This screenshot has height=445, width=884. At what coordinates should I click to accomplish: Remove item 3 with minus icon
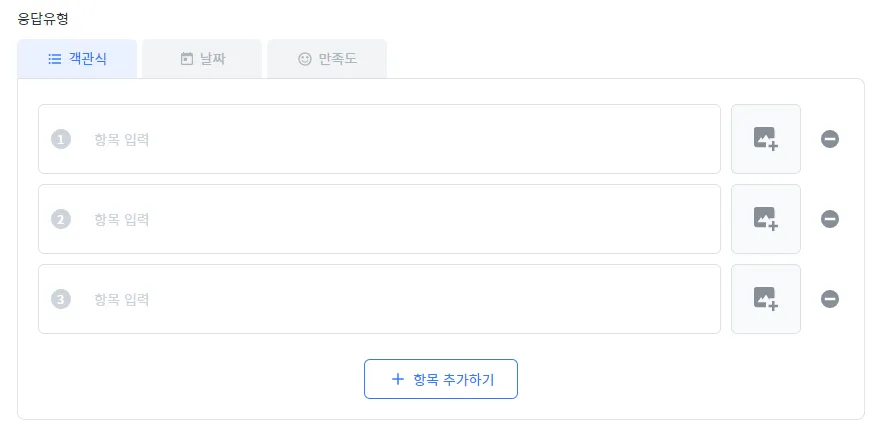tap(830, 299)
